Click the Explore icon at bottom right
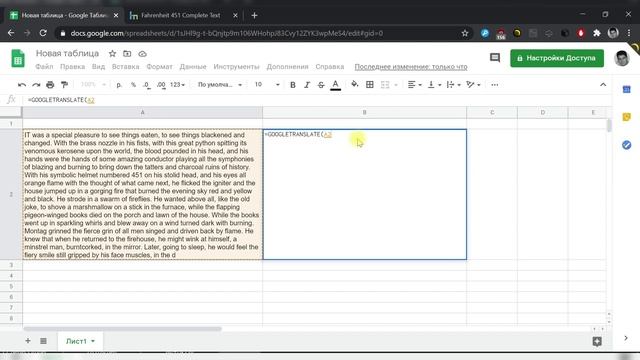 (x=597, y=341)
